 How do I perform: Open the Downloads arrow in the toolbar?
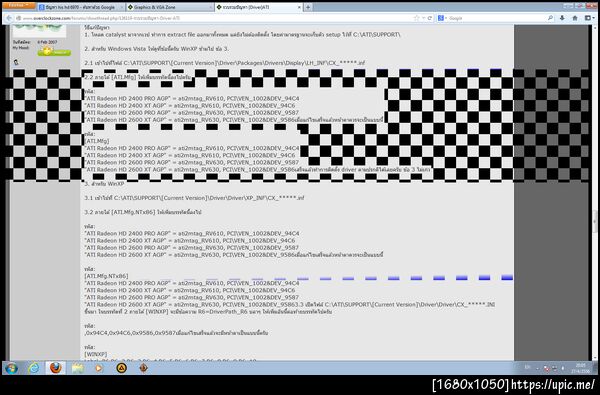click(x=562, y=18)
